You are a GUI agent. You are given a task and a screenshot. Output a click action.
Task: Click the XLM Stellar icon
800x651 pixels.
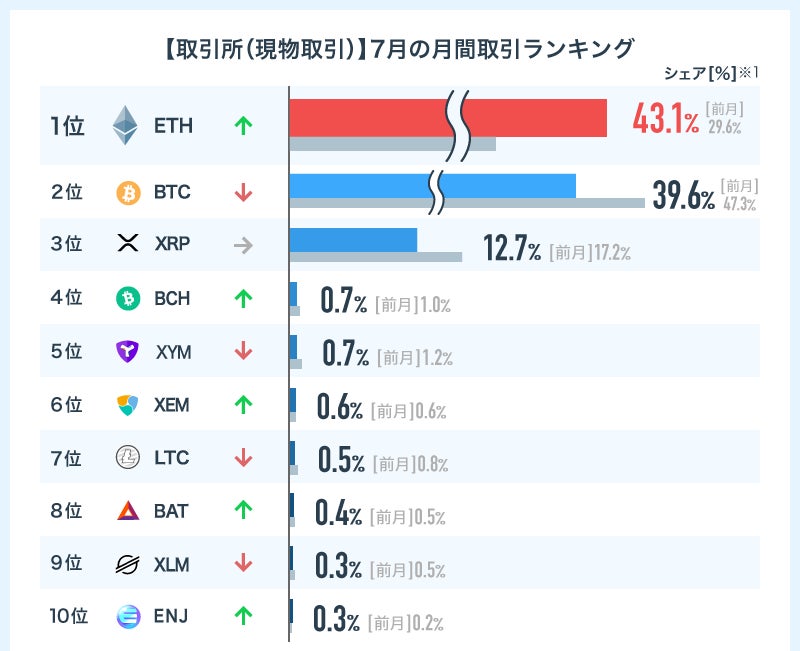[x=128, y=564]
